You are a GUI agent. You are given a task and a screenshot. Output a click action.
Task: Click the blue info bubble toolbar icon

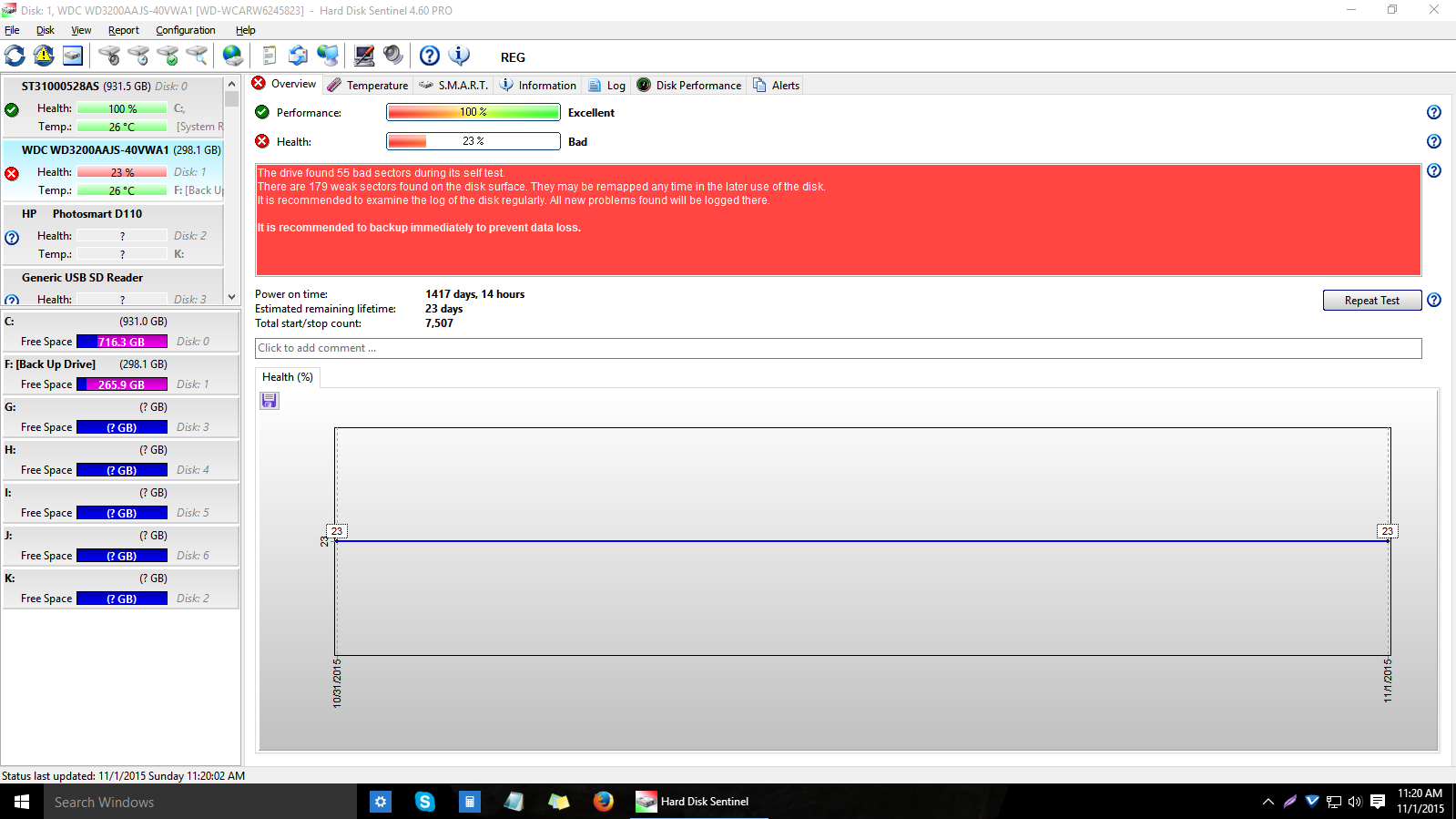(x=459, y=56)
